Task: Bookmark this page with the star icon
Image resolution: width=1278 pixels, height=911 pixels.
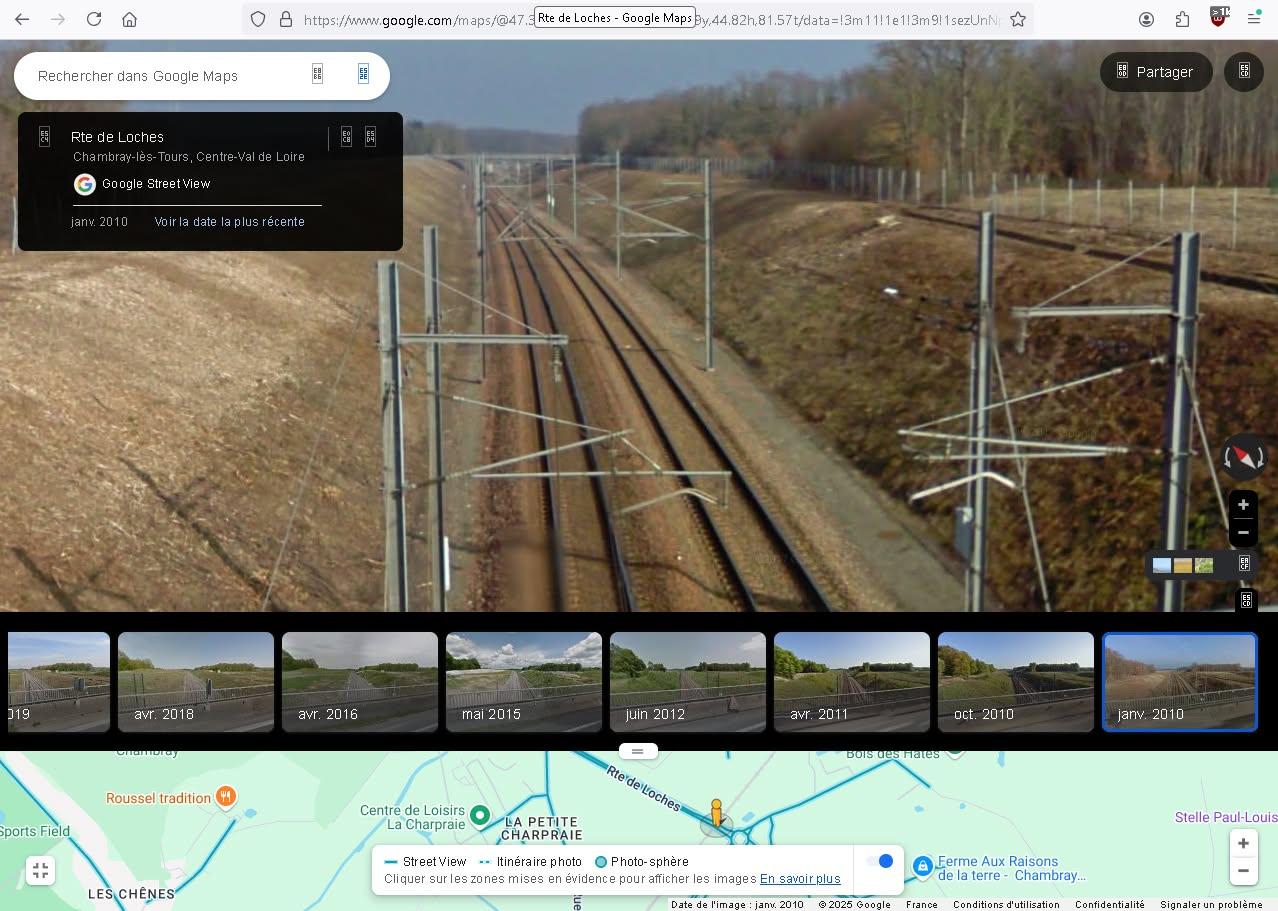Action: click(1018, 19)
